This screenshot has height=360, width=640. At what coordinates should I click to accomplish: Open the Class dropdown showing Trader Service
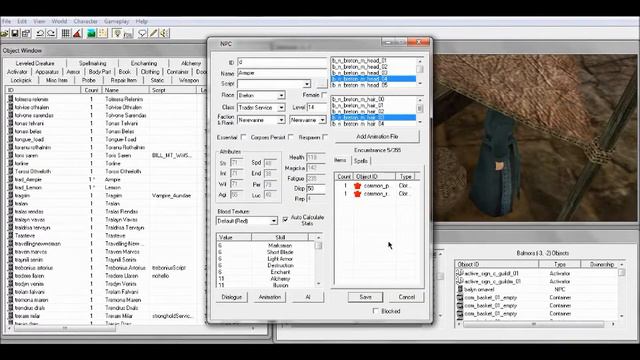(281, 108)
